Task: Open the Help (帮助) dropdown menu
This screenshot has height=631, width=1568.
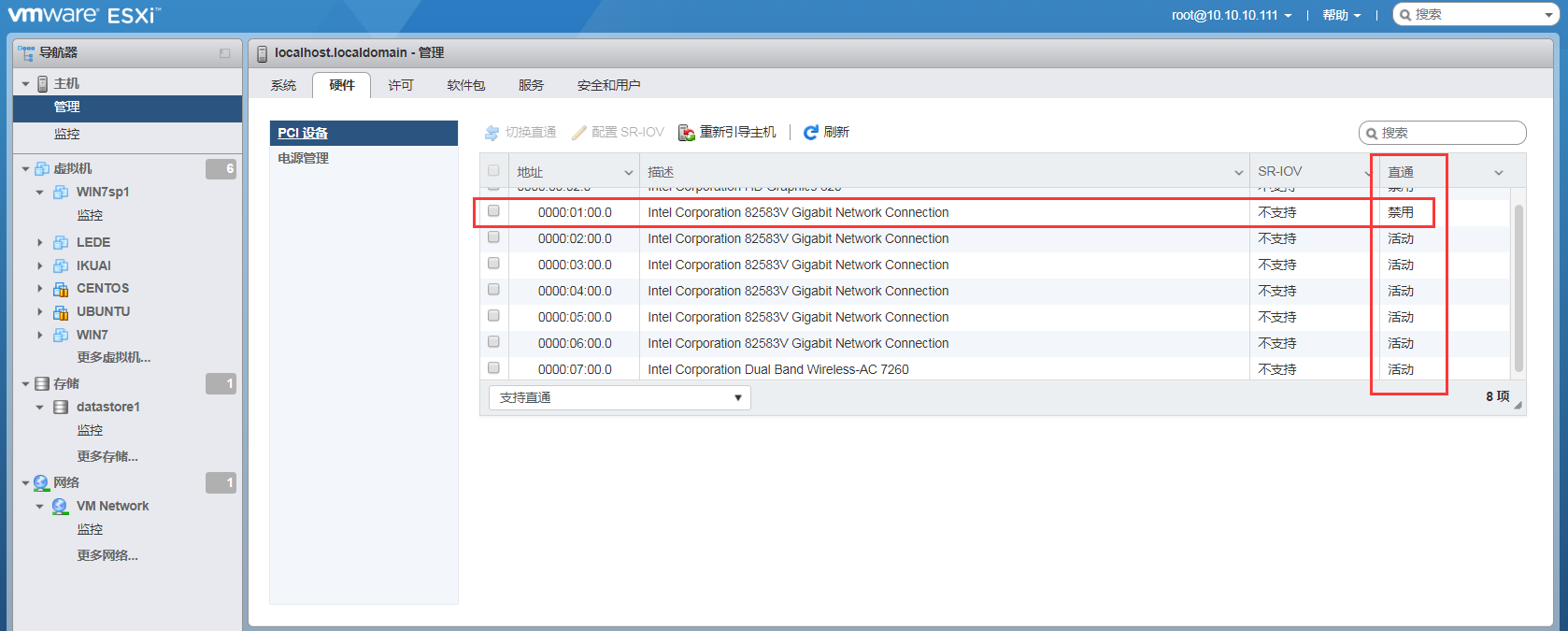Action: click(x=1342, y=15)
